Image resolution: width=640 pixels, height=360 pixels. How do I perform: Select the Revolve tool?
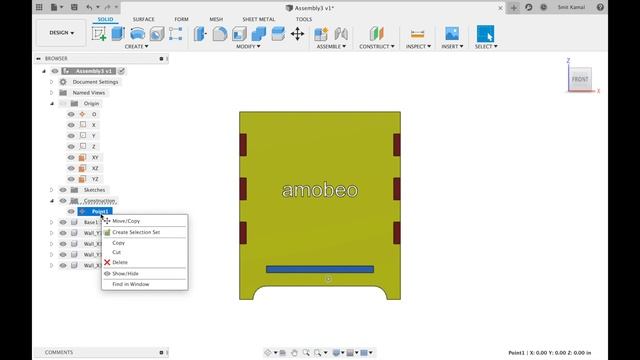point(138,34)
